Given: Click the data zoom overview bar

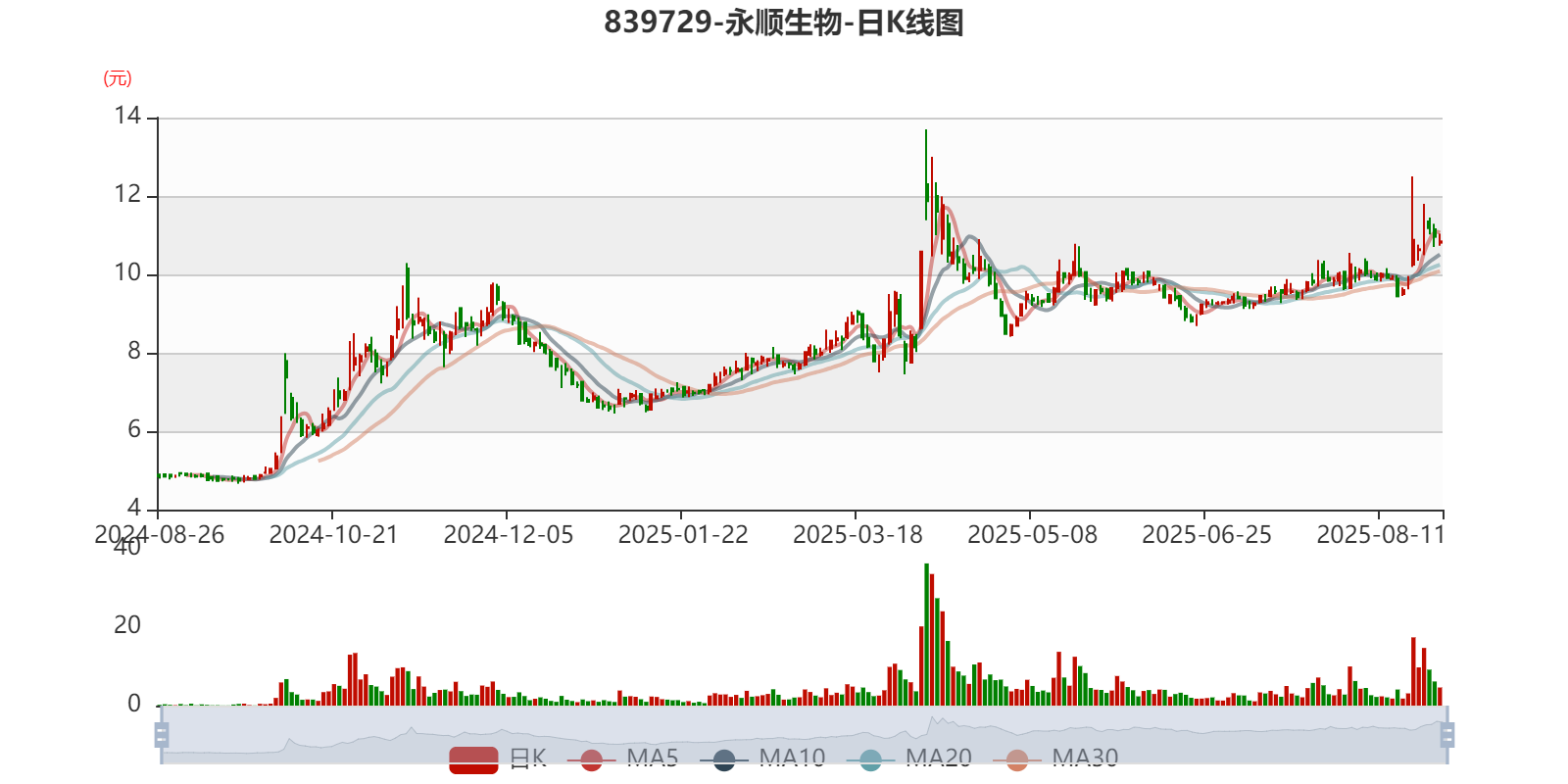Looking at the screenshot, I should (804, 735).
